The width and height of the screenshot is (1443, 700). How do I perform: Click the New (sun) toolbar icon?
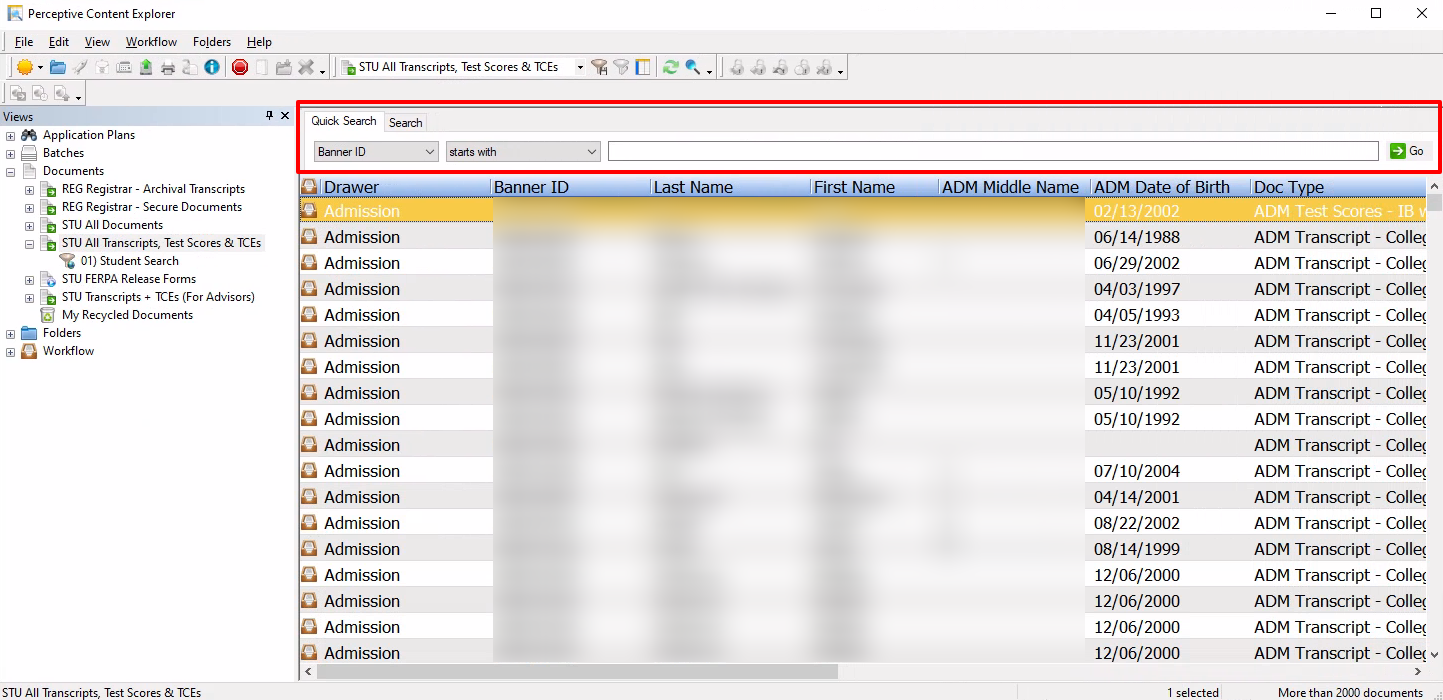click(24, 67)
